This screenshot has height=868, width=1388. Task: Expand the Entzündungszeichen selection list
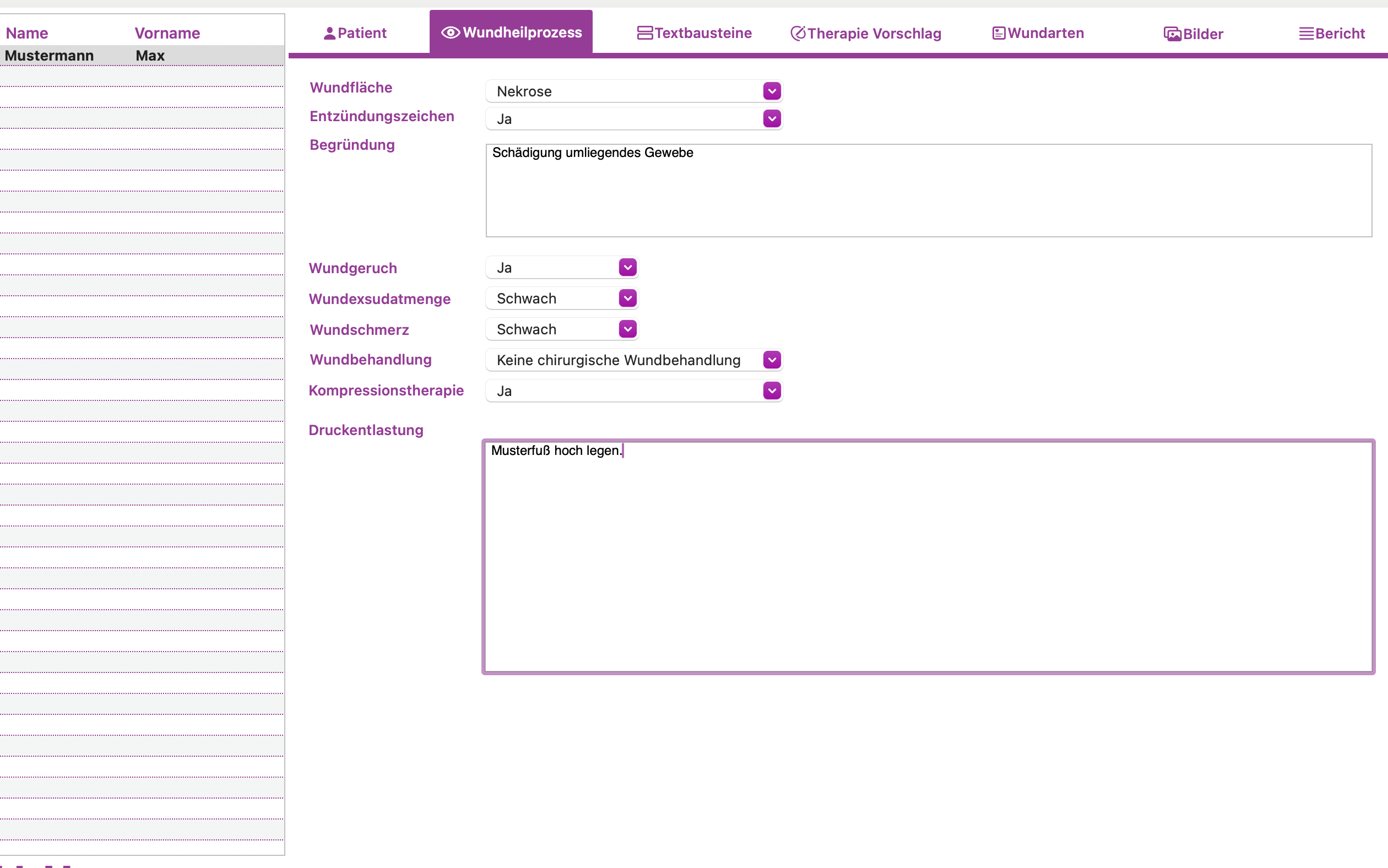(771, 118)
